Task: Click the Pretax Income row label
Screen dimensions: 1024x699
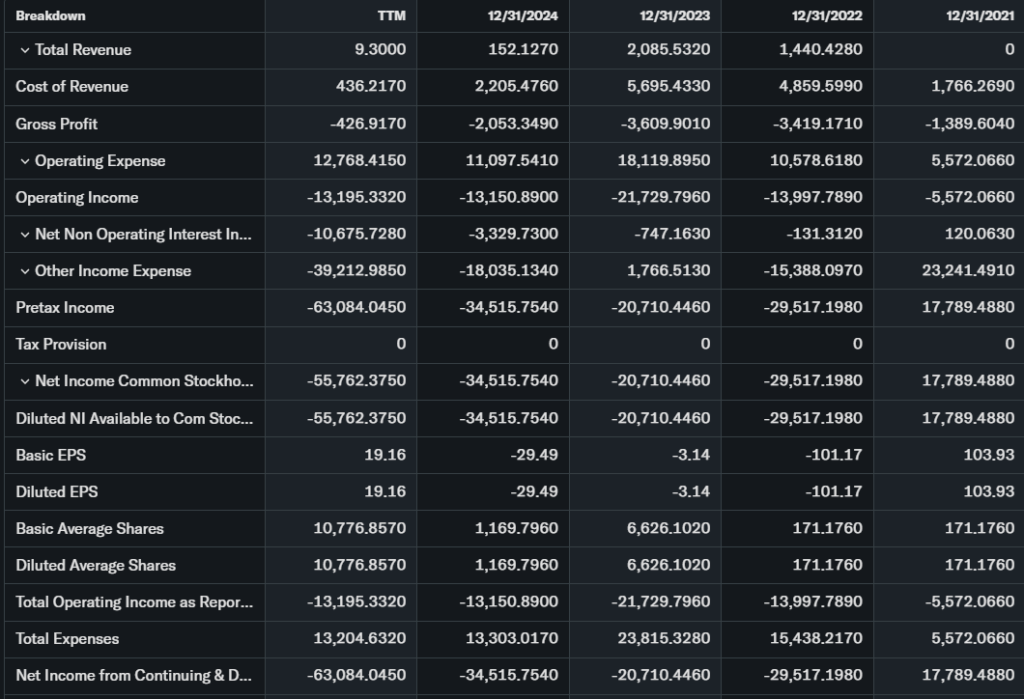Action: click(65, 308)
